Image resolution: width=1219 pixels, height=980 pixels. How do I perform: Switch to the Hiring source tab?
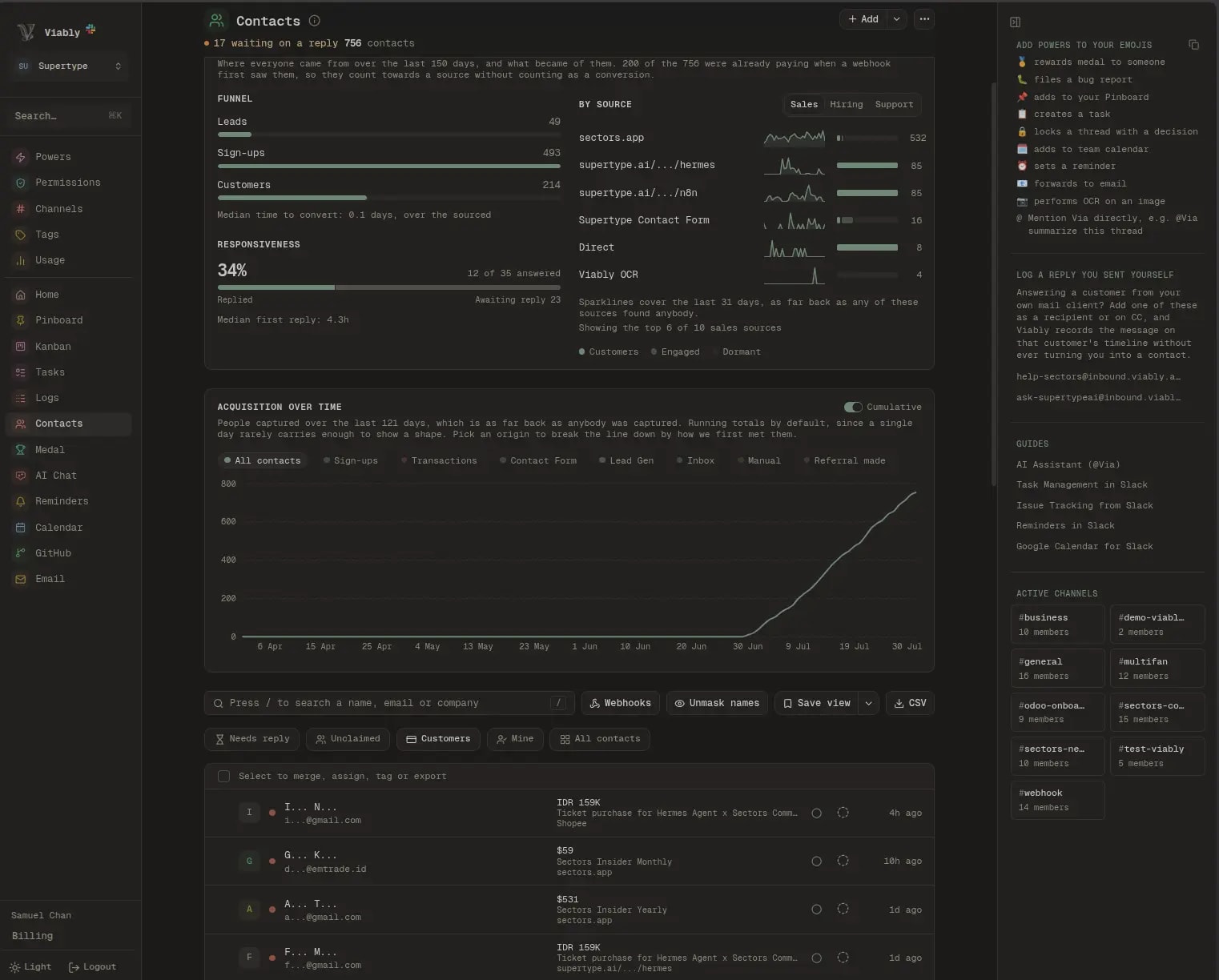(847, 105)
